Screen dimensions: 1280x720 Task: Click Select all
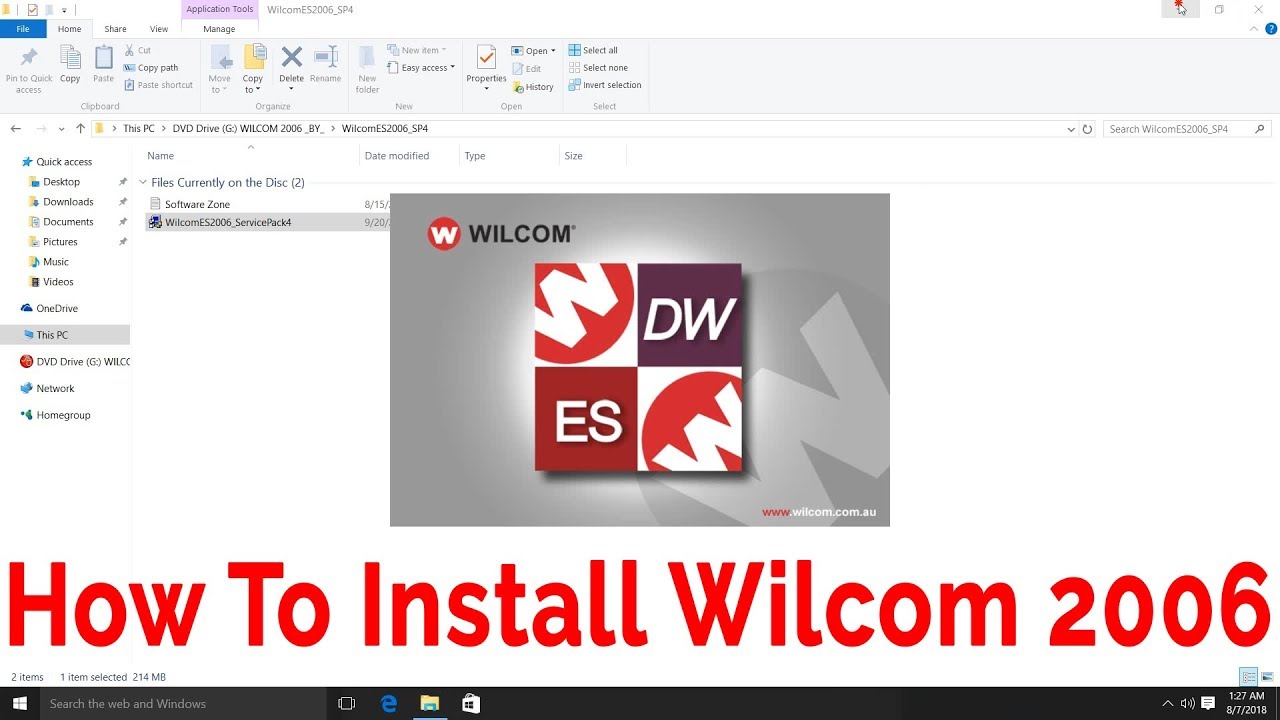[x=593, y=50]
